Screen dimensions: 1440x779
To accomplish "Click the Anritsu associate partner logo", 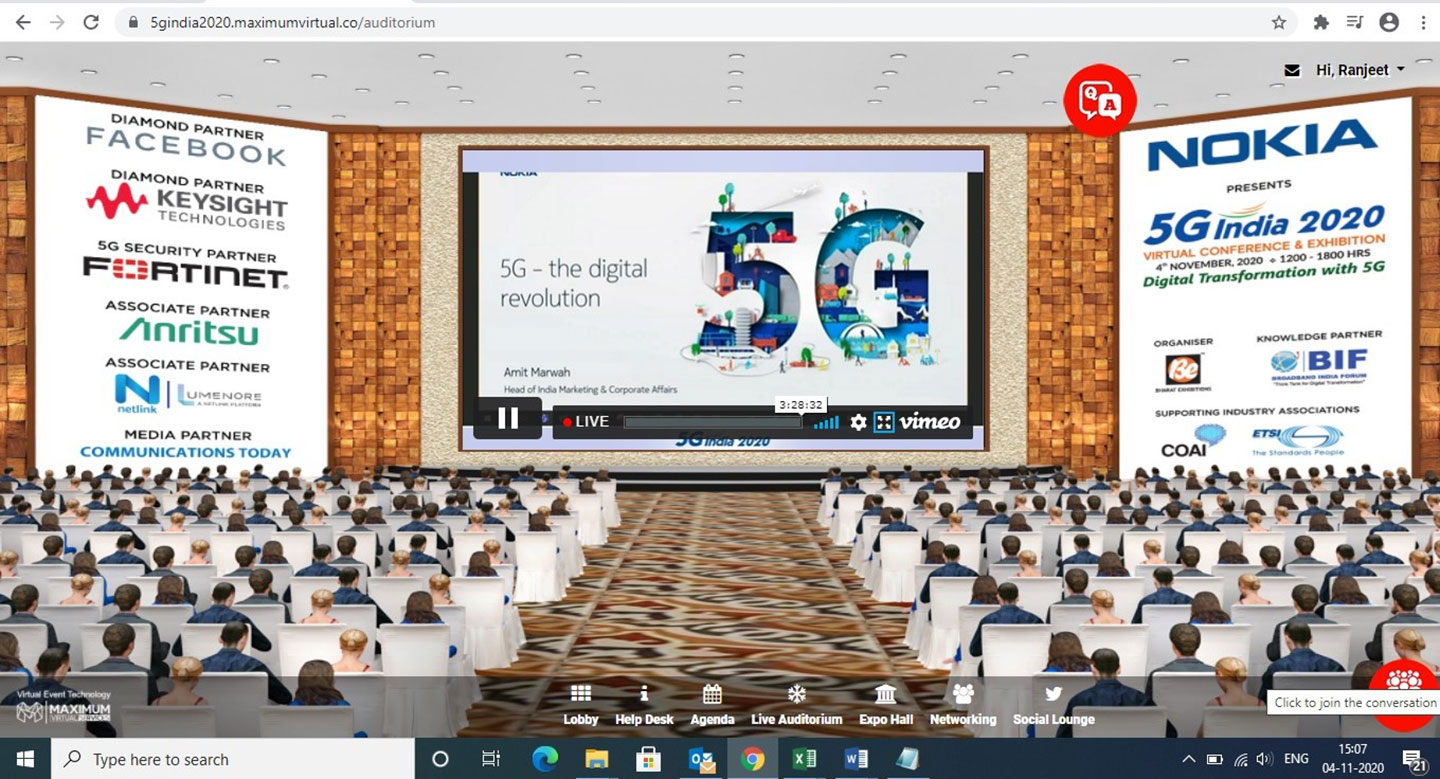I will pyautogui.click(x=189, y=330).
